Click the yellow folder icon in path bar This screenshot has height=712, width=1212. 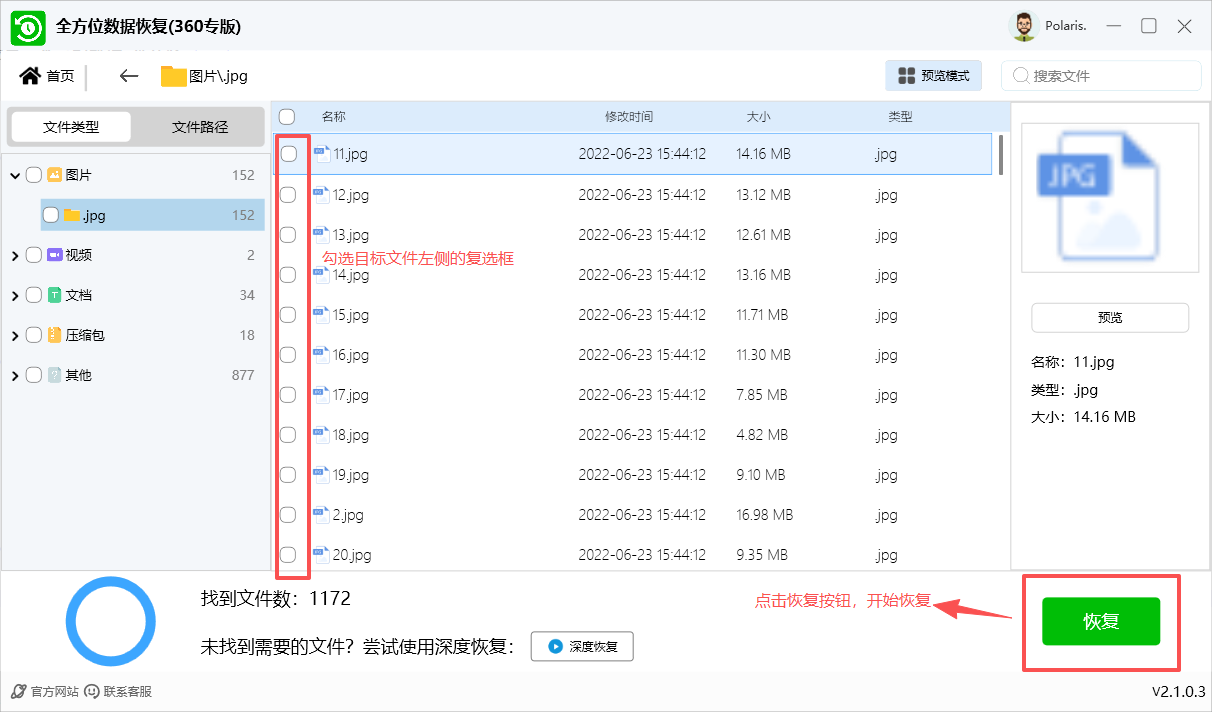[x=174, y=76]
